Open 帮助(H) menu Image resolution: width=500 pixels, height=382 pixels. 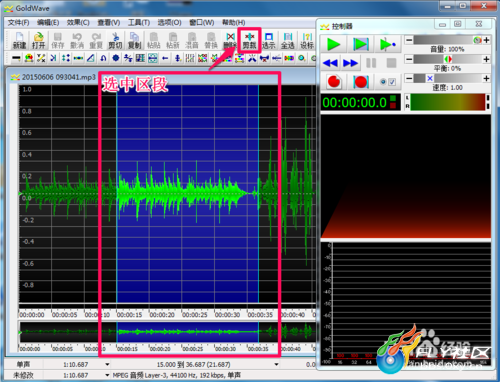(x=234, y=22)
